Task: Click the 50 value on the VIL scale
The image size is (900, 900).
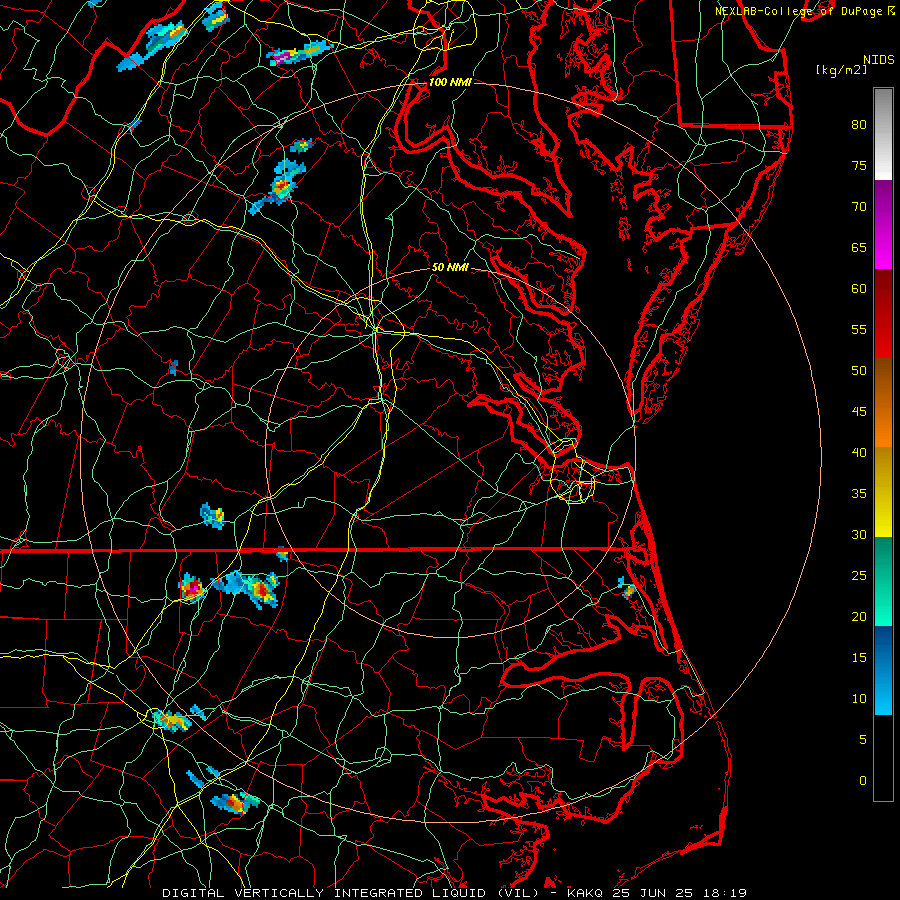Action: (859, 371)
